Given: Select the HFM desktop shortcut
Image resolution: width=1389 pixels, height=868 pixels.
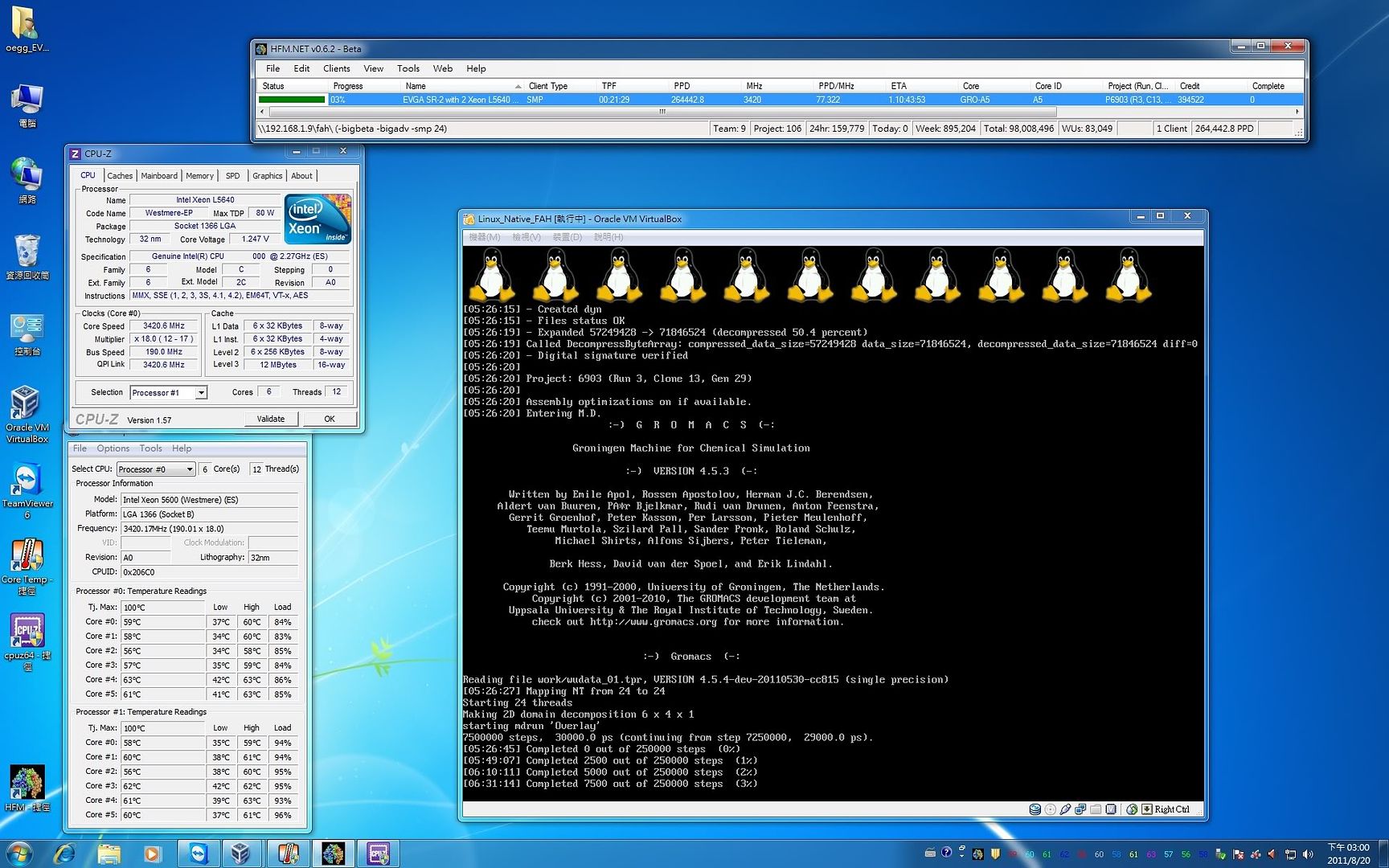Looking at the screenshot, I should (27, 788).
